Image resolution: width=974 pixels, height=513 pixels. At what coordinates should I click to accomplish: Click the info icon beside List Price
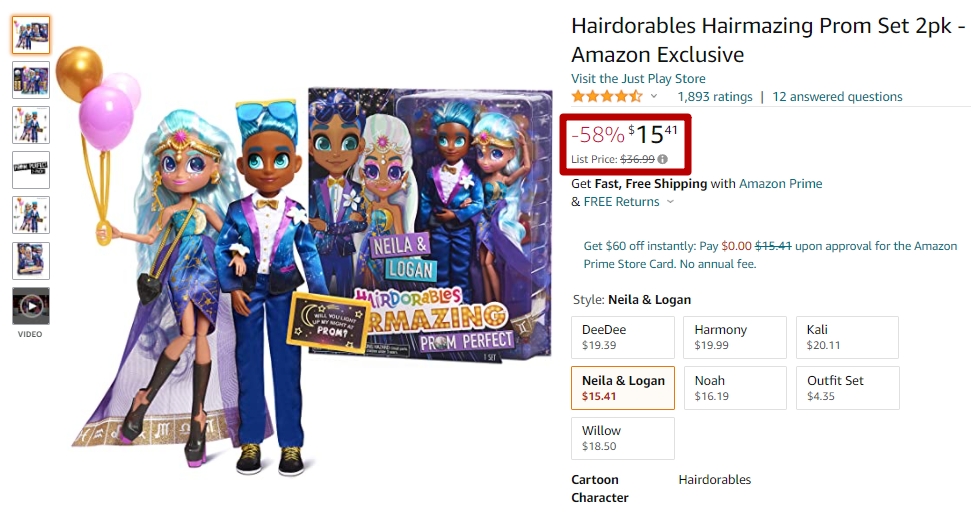[x=663, y=159]
